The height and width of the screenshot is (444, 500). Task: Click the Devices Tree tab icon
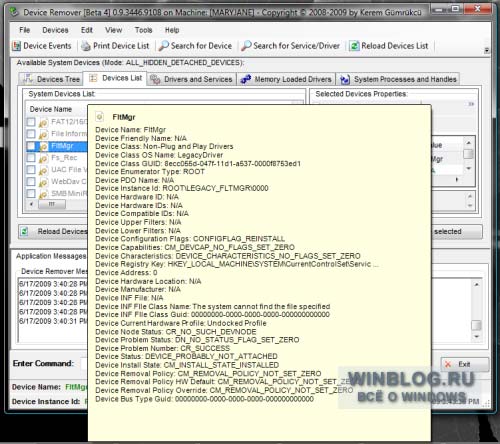(28, 79)
